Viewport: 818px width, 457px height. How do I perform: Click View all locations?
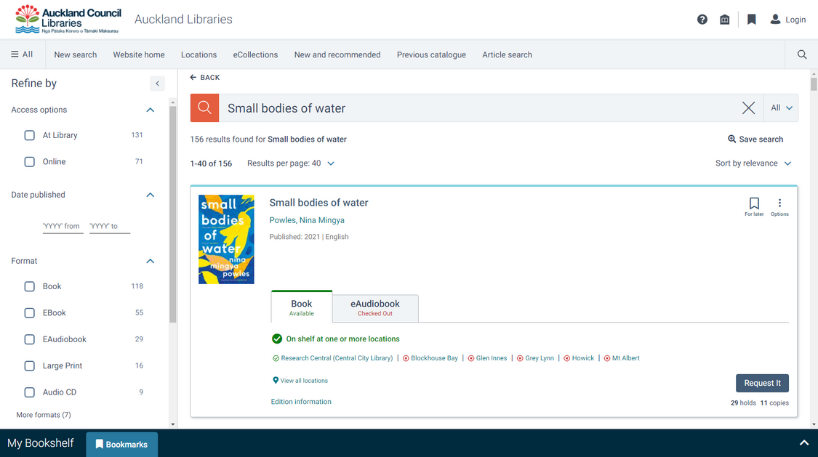coord(300,380)
